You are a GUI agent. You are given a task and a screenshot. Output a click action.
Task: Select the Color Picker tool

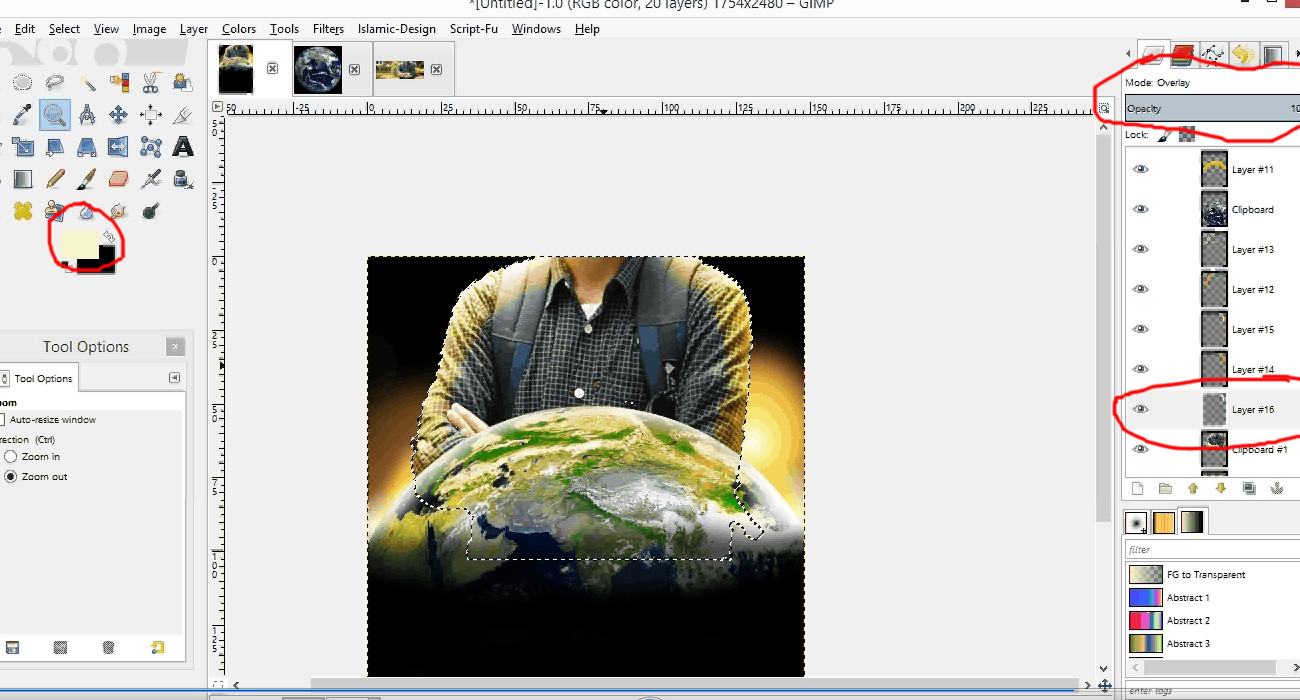[x=22, y=114]
